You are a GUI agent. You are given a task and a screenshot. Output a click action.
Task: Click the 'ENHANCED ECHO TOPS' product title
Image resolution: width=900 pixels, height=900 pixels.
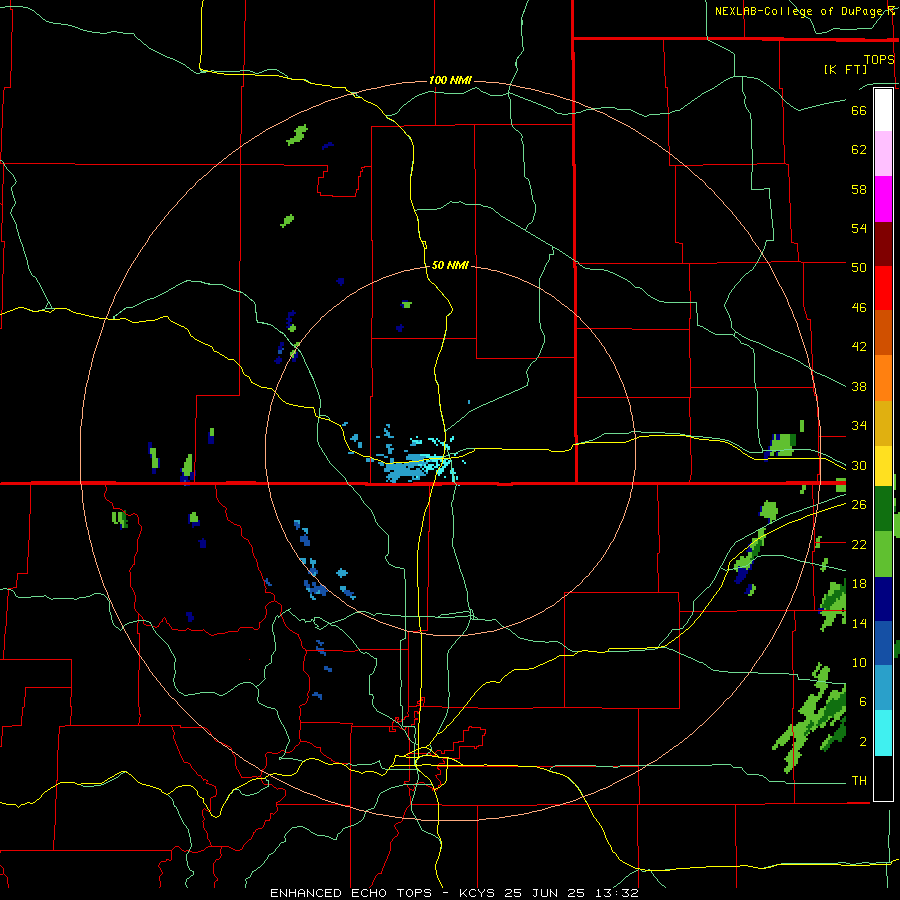(351, 893)
